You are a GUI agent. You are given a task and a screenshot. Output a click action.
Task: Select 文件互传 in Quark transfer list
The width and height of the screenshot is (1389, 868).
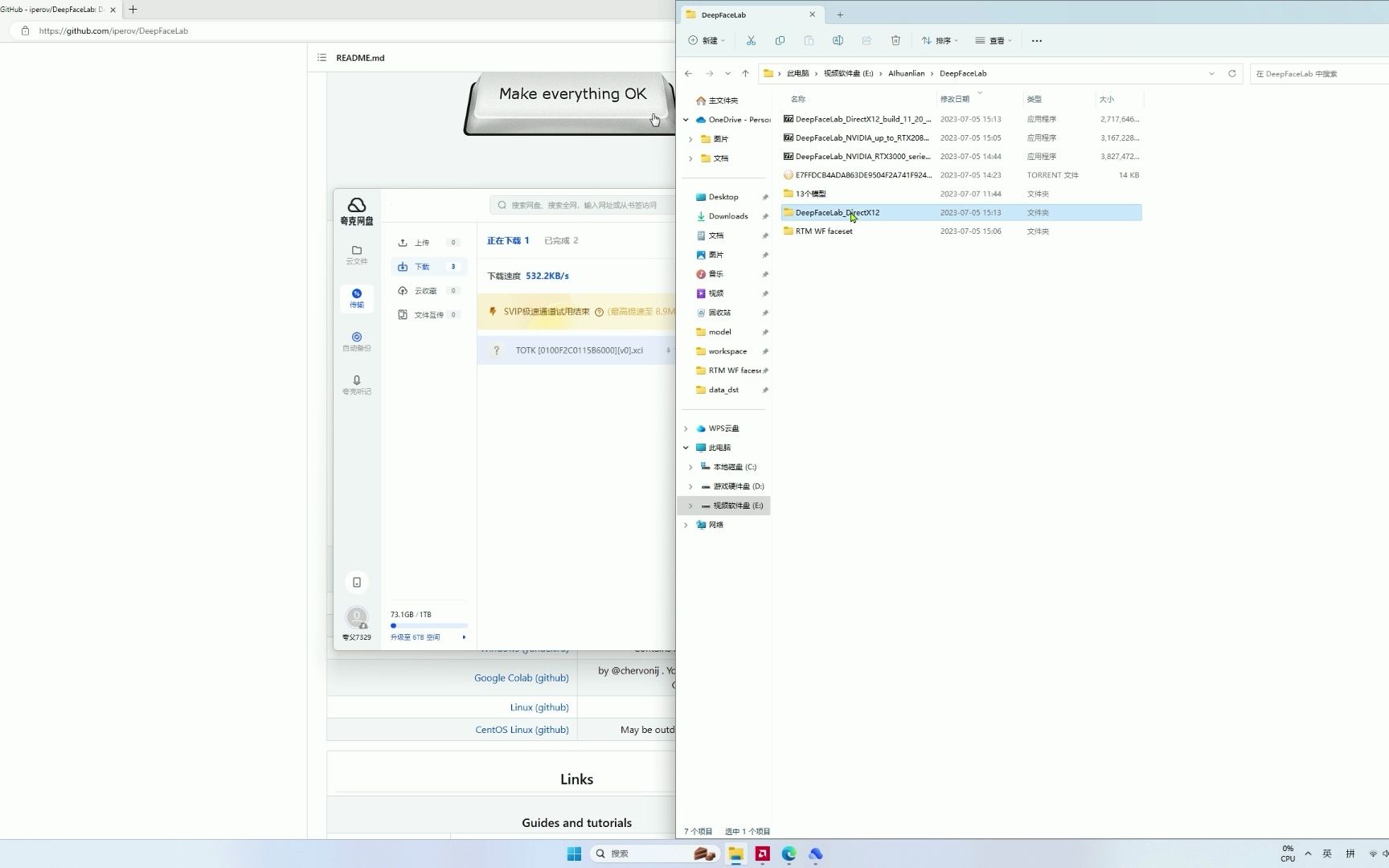point(428,315)
